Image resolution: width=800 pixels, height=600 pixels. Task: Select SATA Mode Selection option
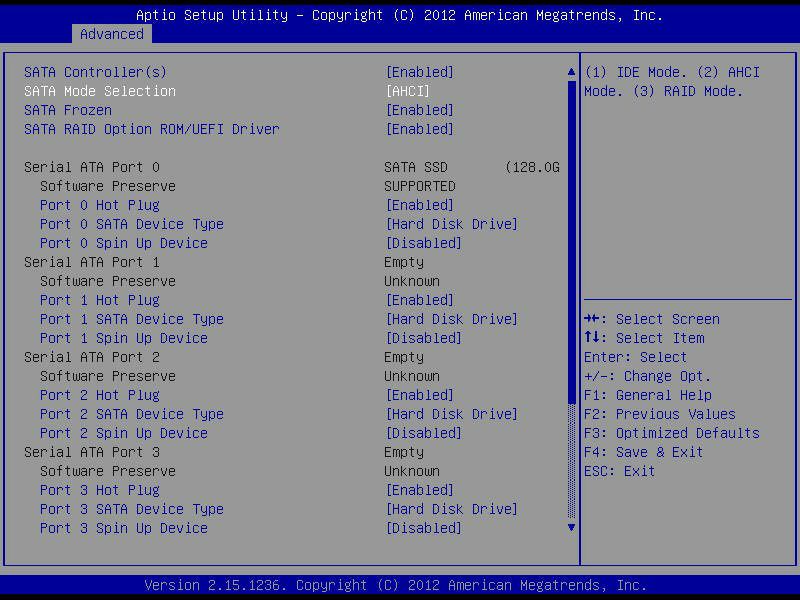[100, 91]
